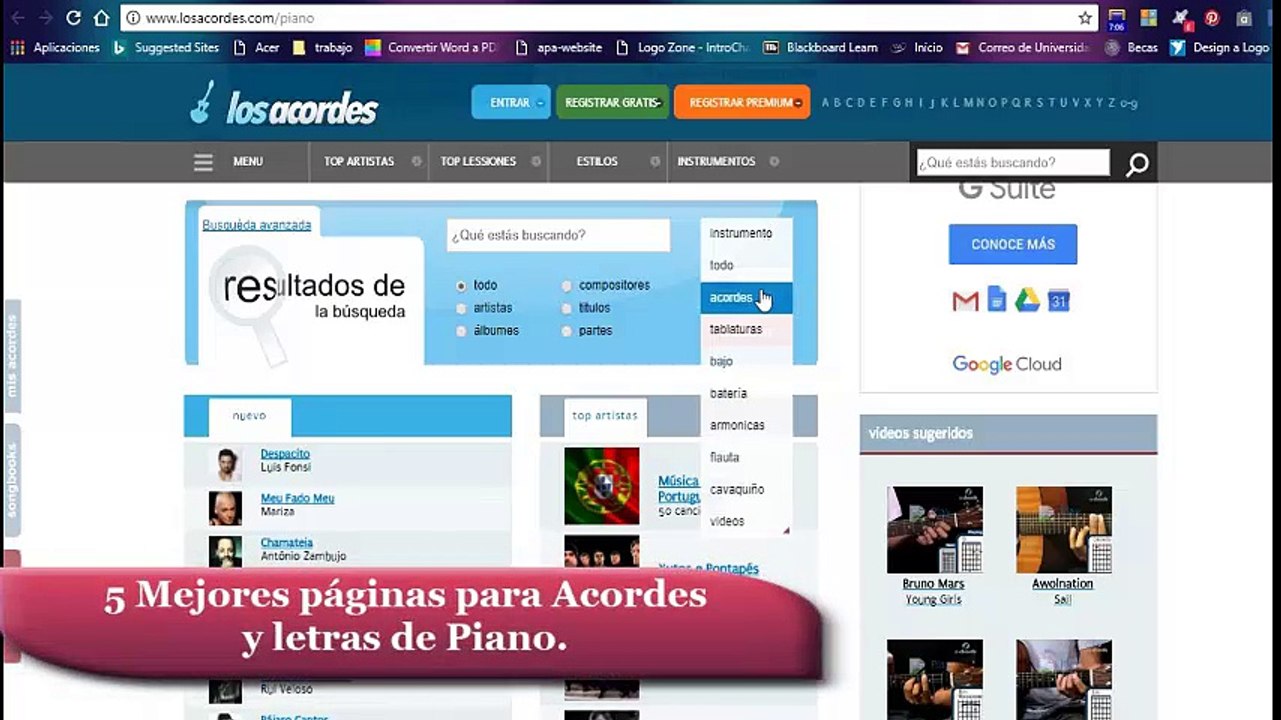Expand the TOP ARTISTAS nav menu

[x=368, y=162]
